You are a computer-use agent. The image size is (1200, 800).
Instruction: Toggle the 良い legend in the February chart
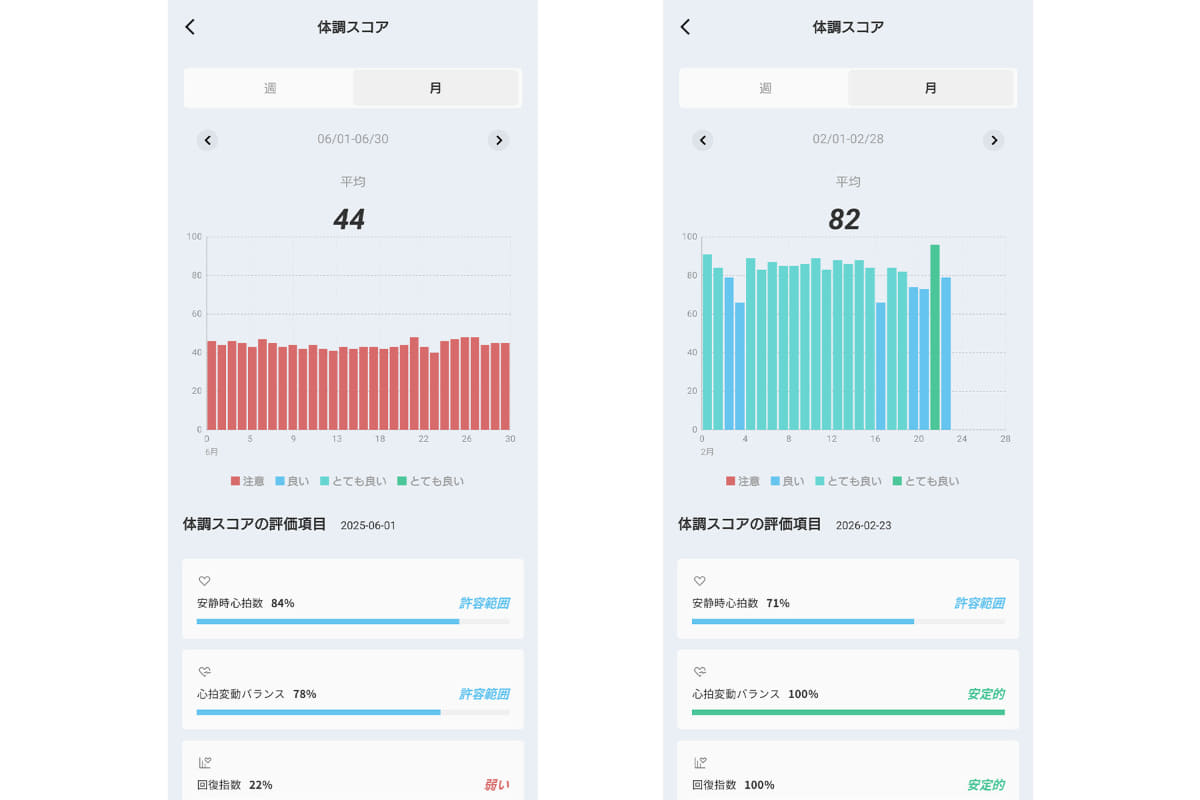(786, 481)
